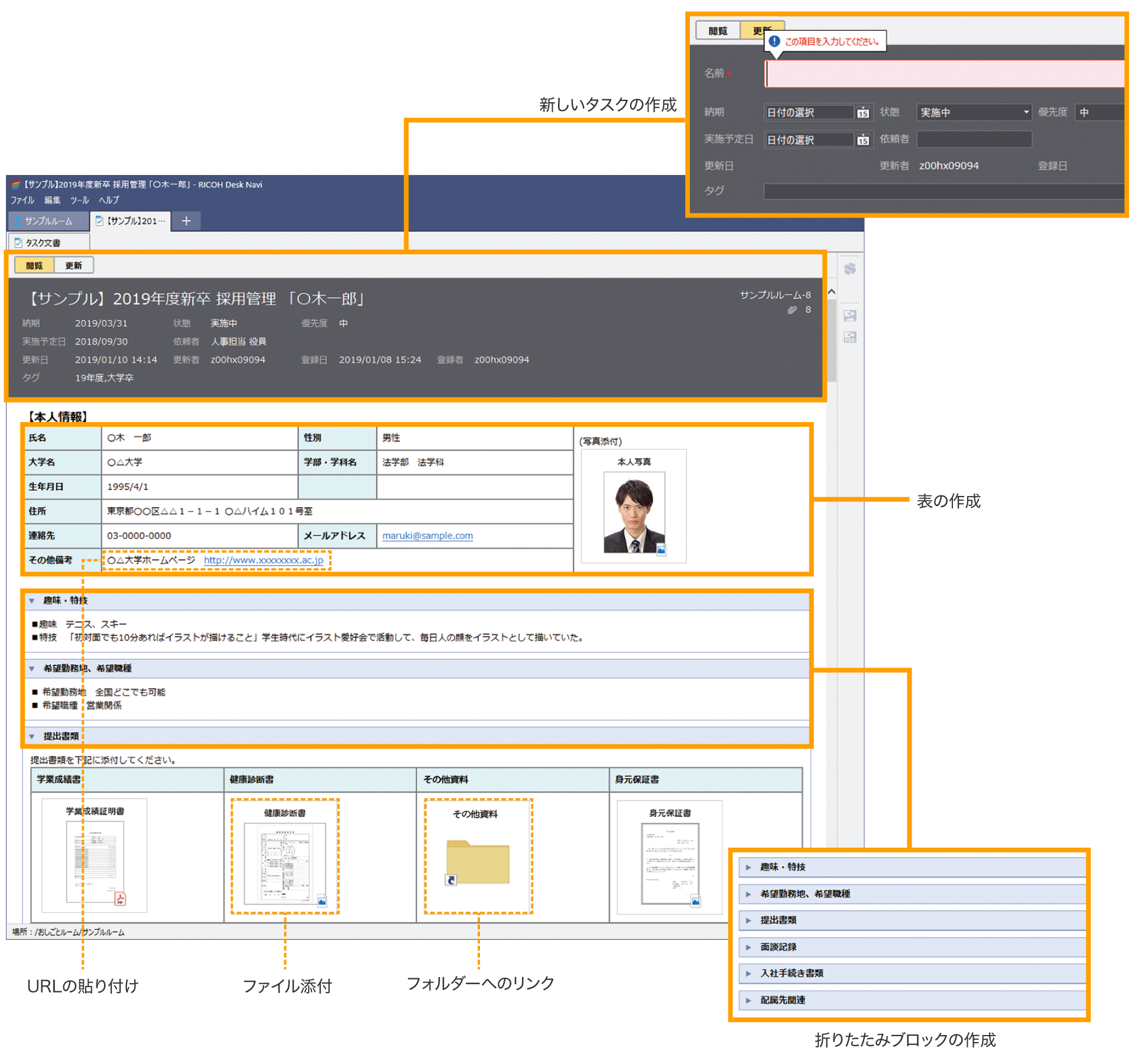This screenshot has height=1064, width=1135.
Task: Open calendar picker for 納期 date field
Action: tap(862, 112)
